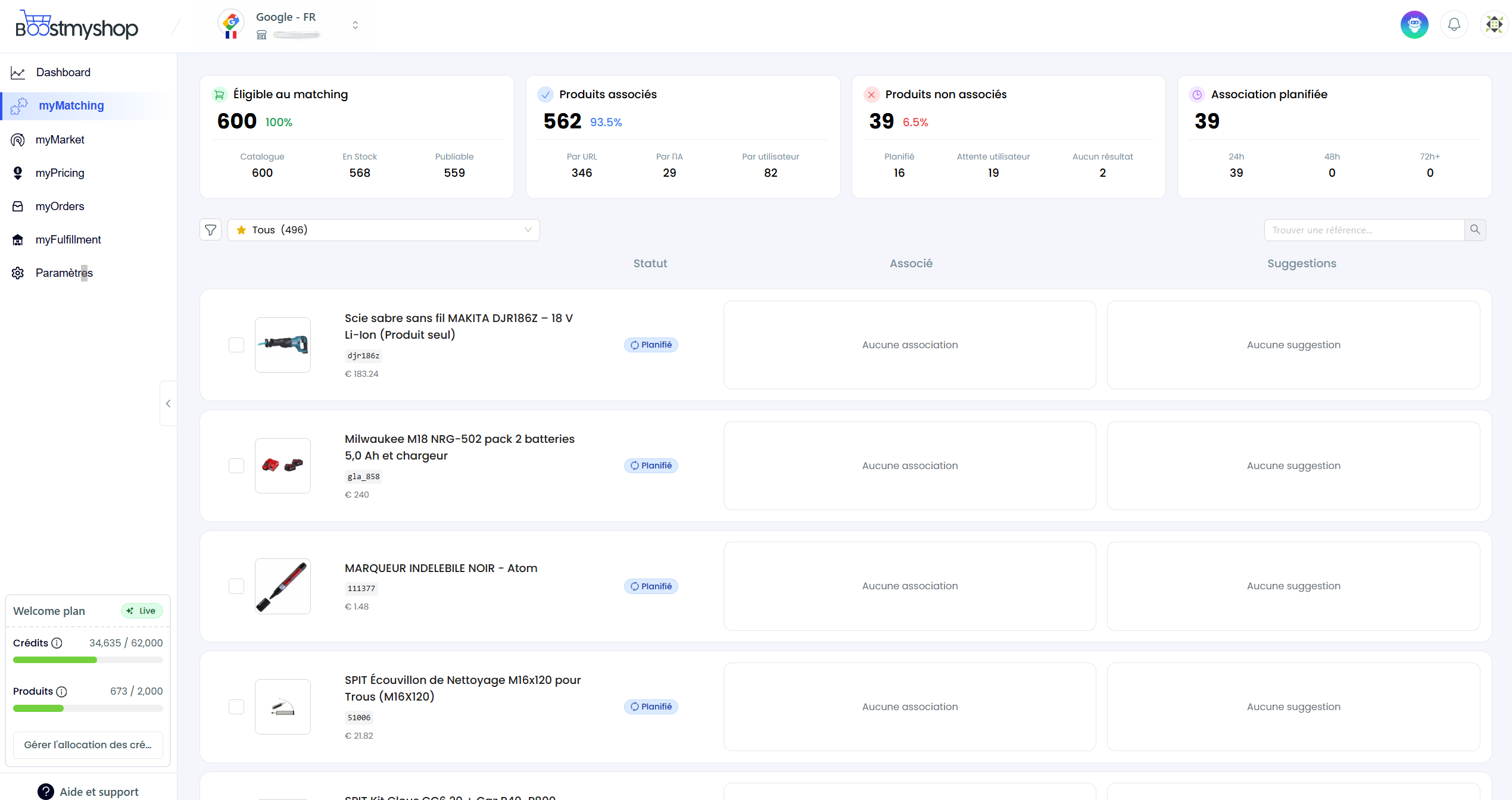
Task: Click the Attente utilisateur count 19
Action: coord(993,173)
